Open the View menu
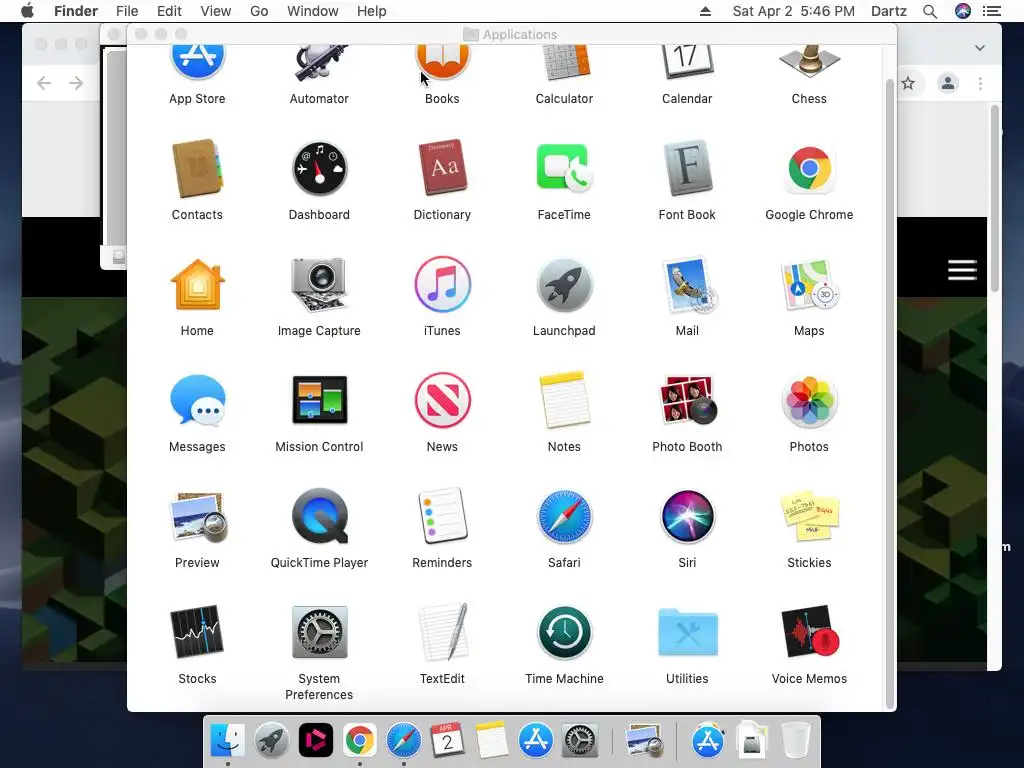The image size is (1024, 768). tap(216, 11)
